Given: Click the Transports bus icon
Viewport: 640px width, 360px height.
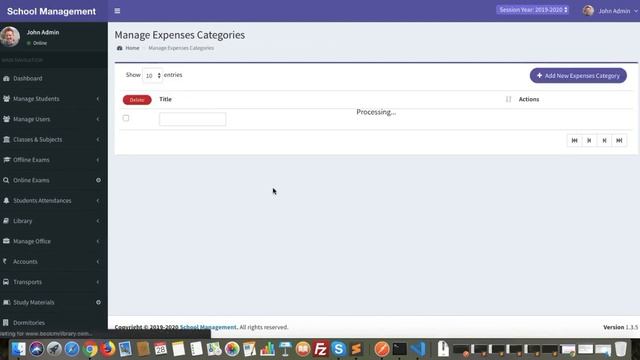Looking at the screenshot, I should point(6,282).
